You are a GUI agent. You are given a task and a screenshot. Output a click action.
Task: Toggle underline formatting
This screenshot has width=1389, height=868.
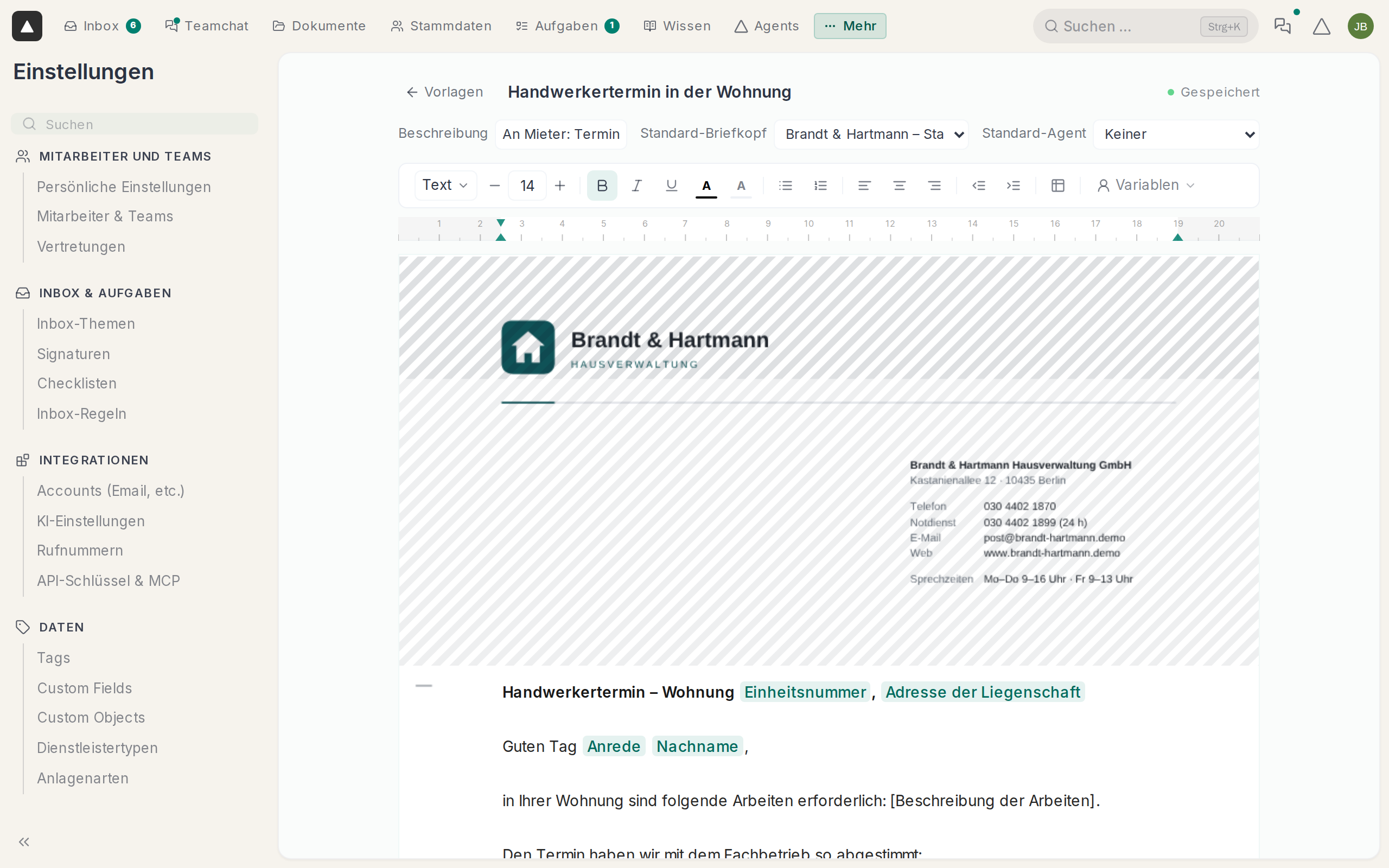(671, 186)
